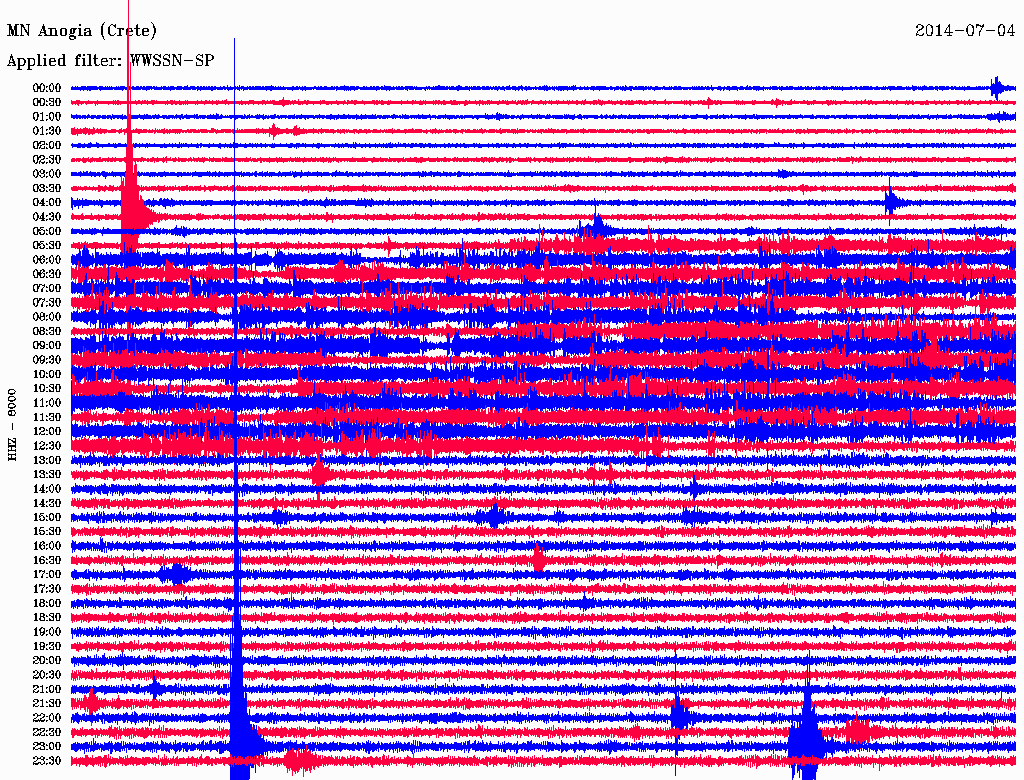Select the 05:30 time label
The image size is (1024, 780).
point(47,245)
